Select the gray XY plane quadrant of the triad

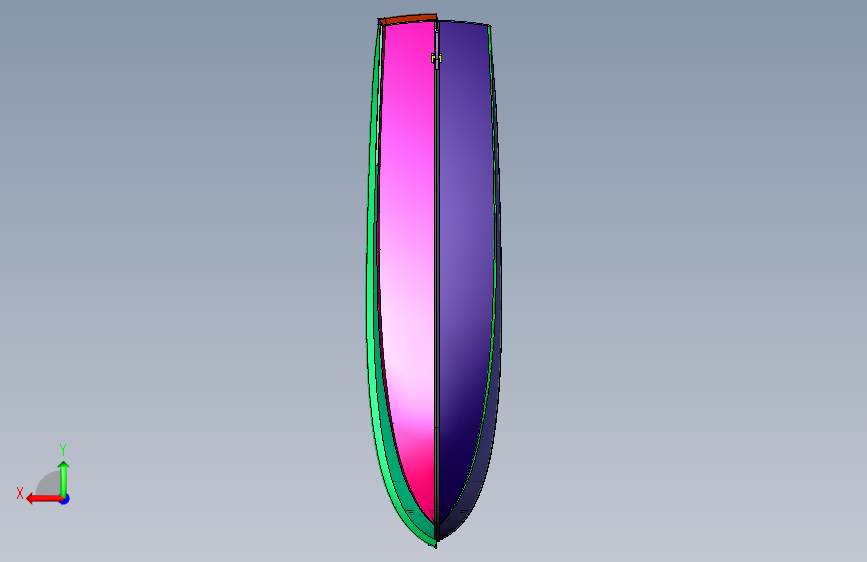pyautogui.click(x=49, y=484)
